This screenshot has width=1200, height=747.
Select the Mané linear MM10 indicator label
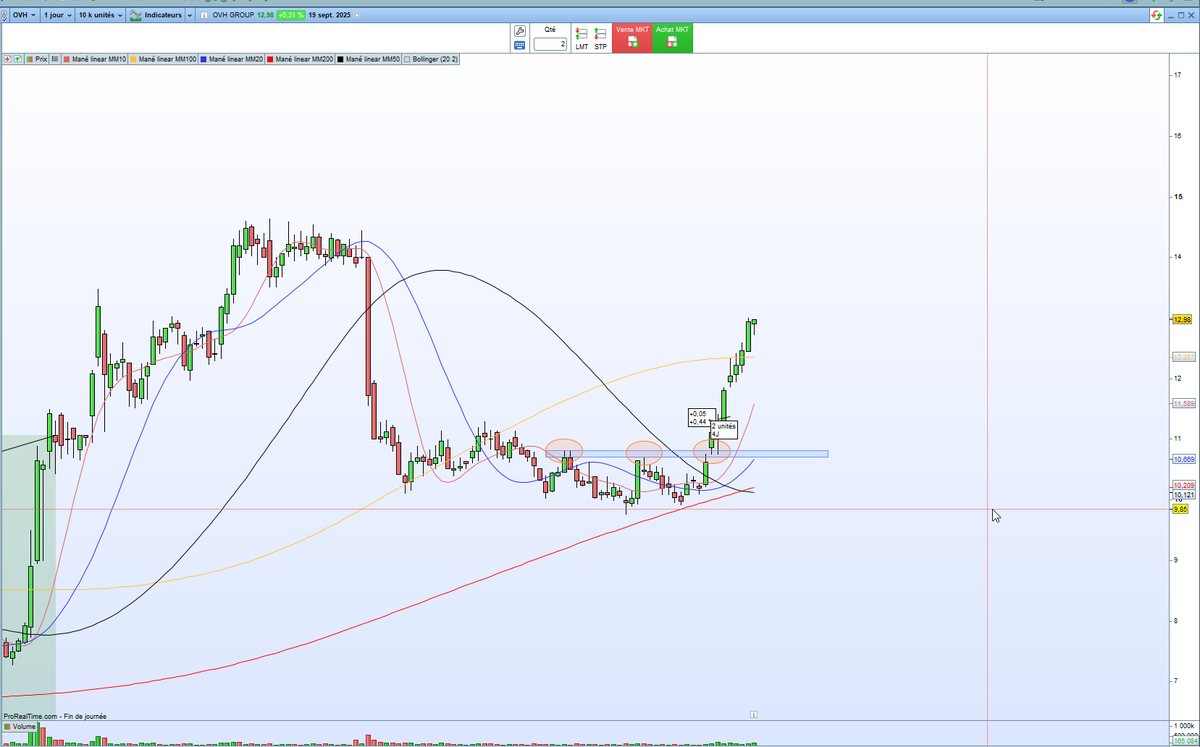coord(96,60)
